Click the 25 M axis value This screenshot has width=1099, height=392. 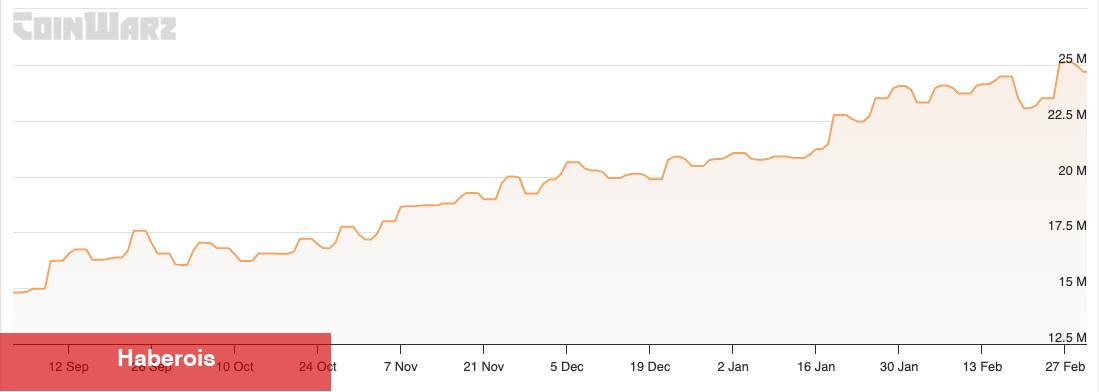(1072, 58)
